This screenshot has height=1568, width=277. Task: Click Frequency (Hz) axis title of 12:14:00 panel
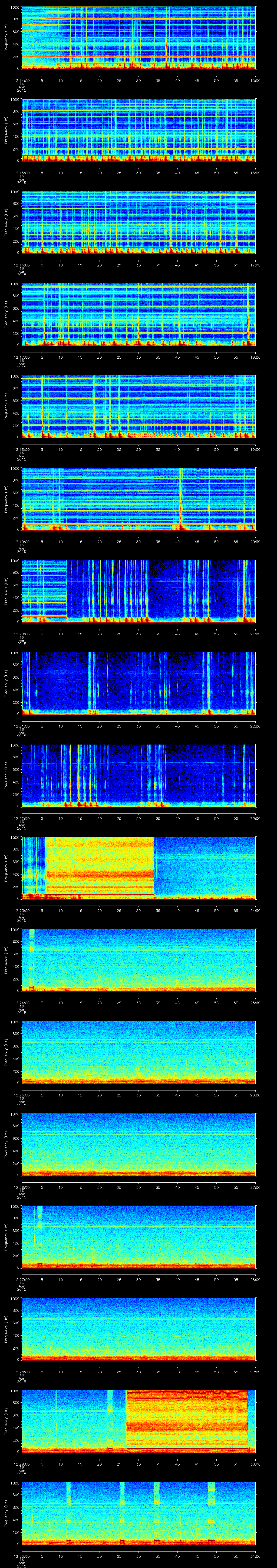point(6,38)
